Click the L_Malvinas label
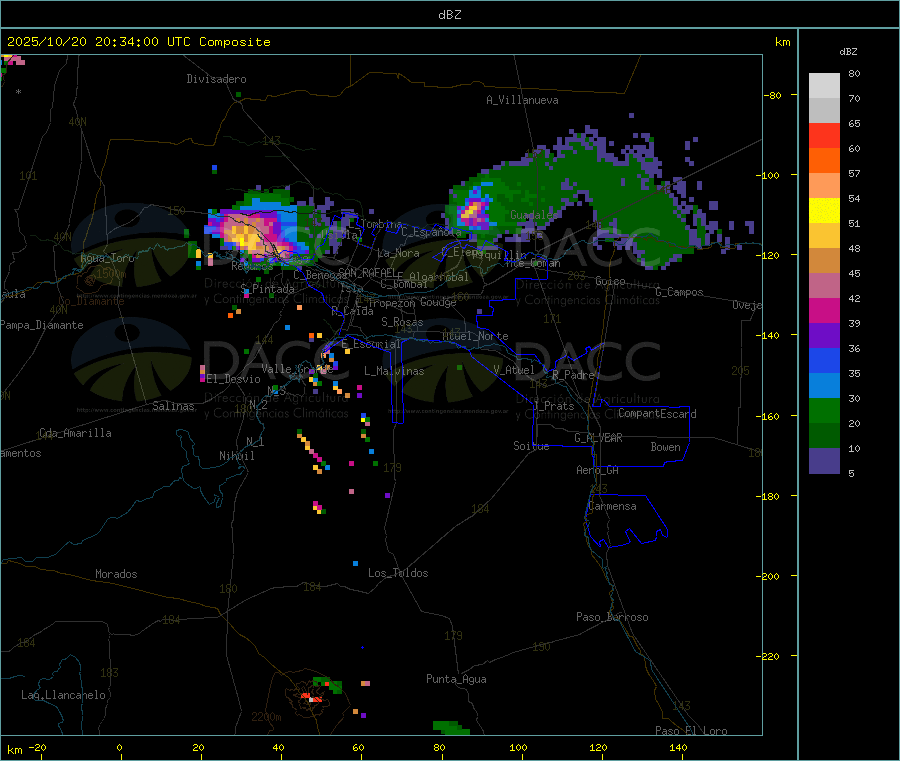The width and height of the screenshot is (900, 761). click(394, 372)
